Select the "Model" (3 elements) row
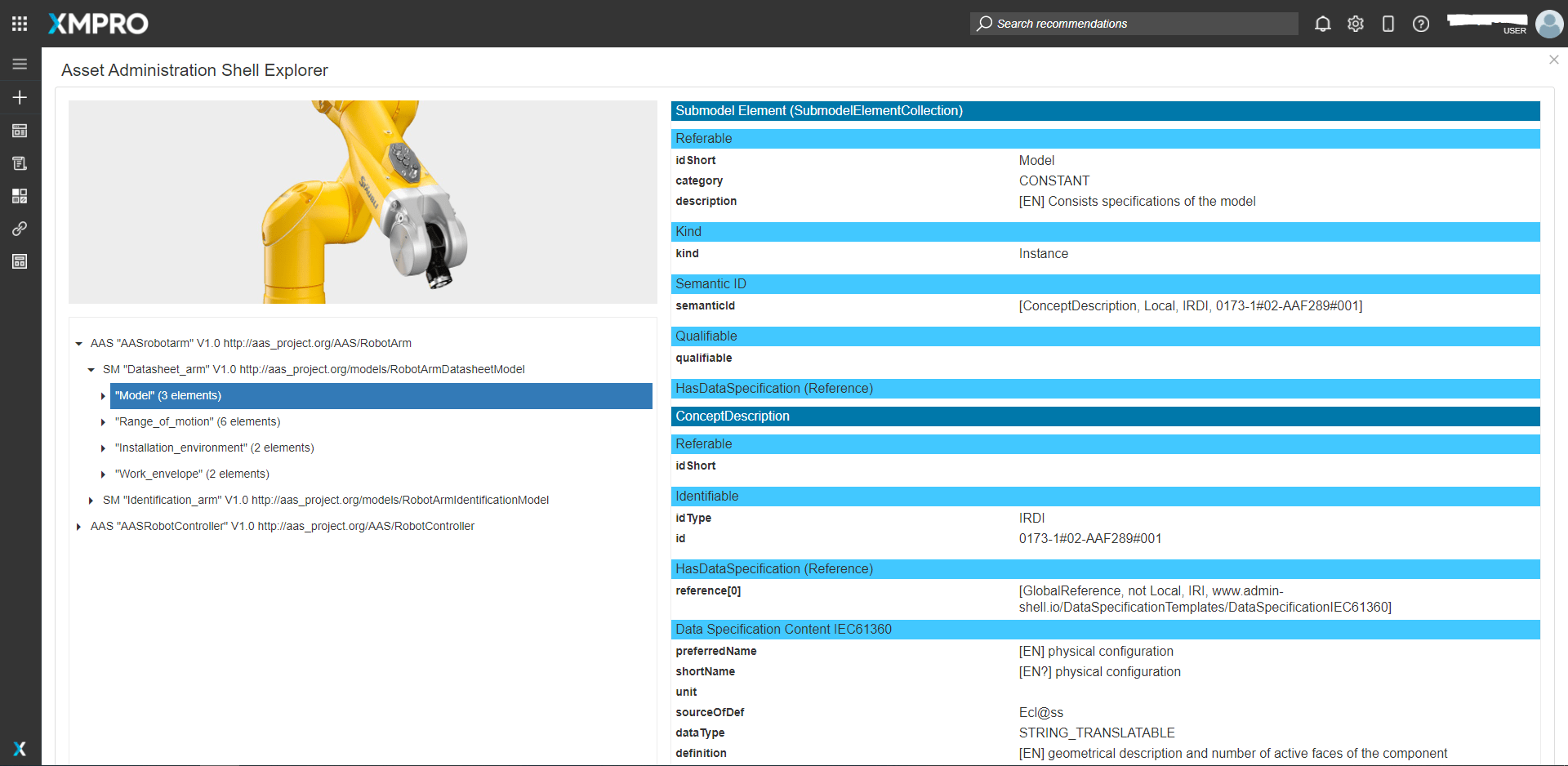The image size is (1568, 766). point(381,395)
